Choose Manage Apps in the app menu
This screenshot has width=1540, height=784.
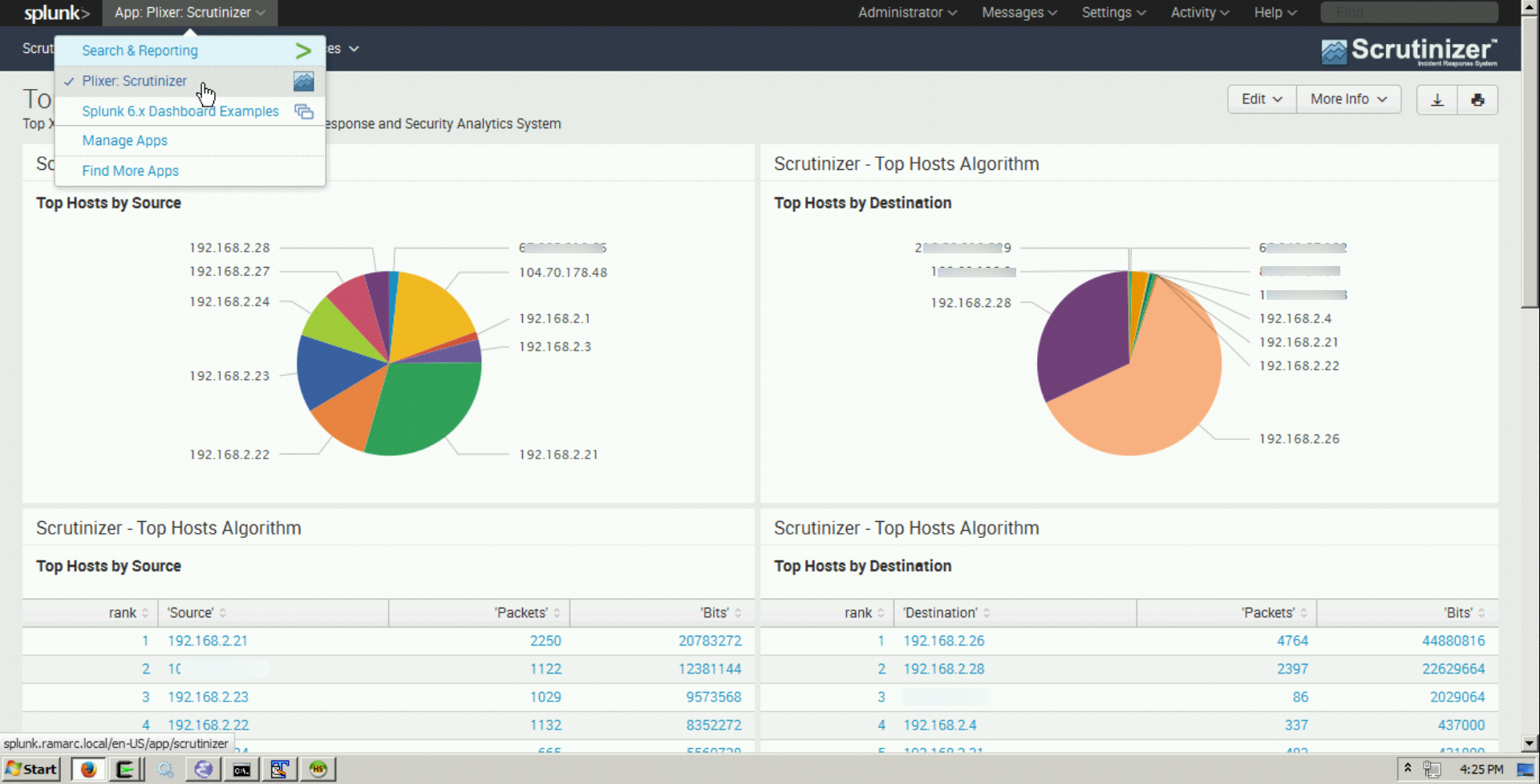pyautogui.click(x=124, y=141)
